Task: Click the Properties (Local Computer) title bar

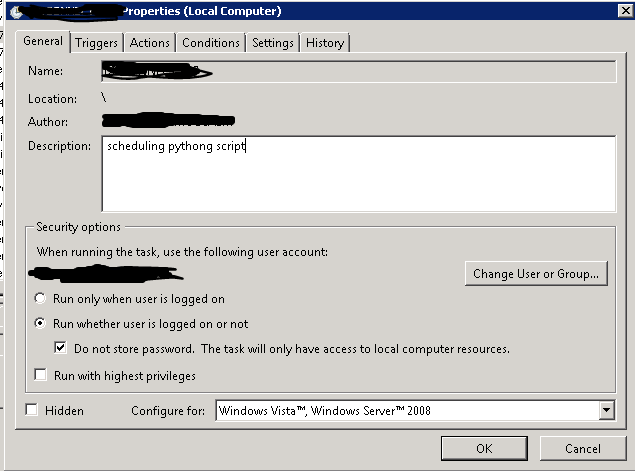Action: (x=300, y=11)
